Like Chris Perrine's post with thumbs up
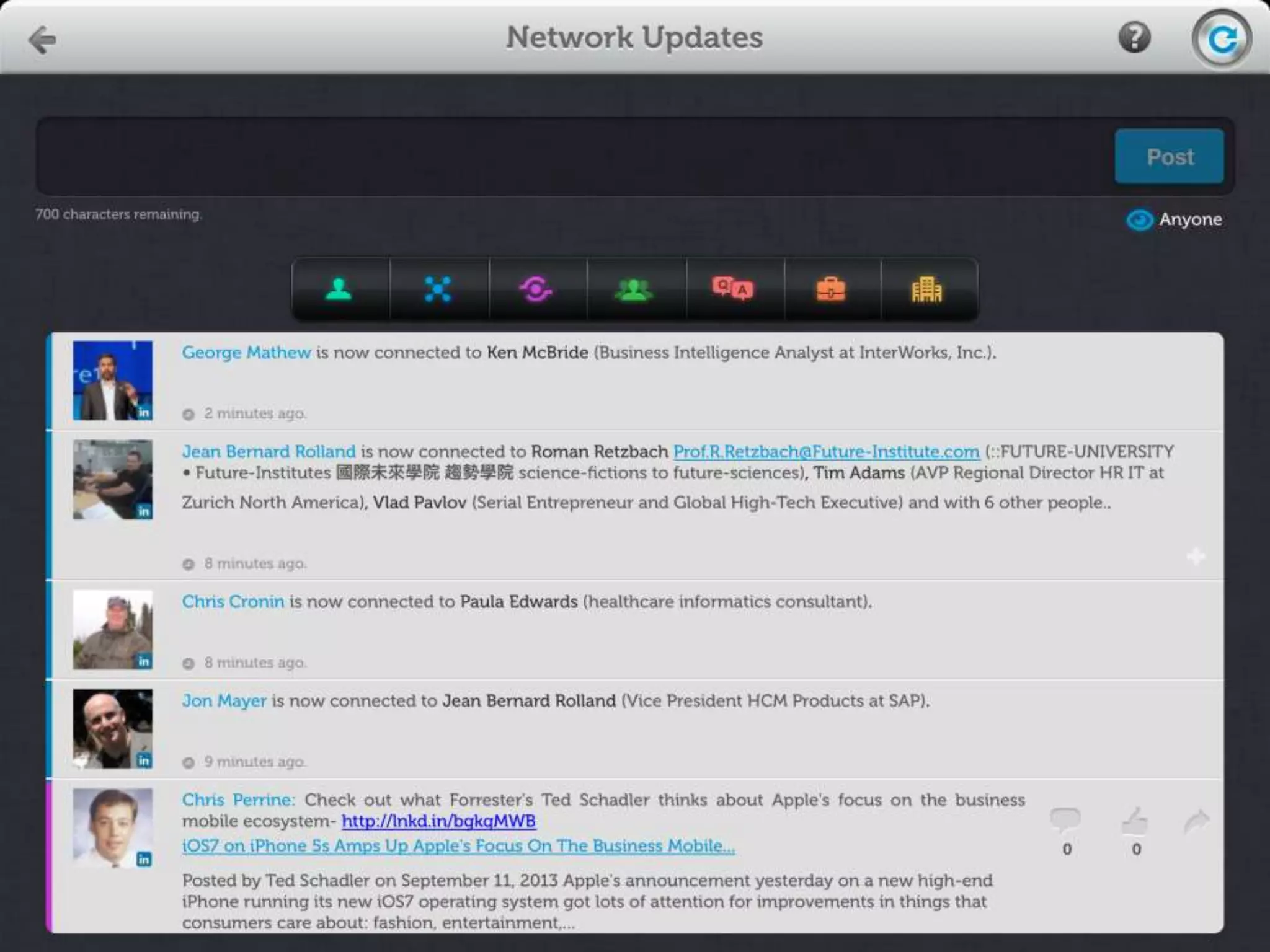This screenshot has height=952, width=1270. click(1135, 821)
